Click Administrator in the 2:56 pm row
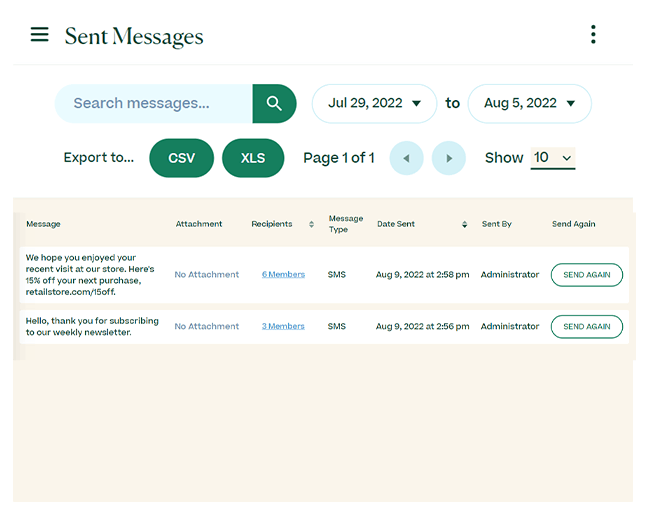Image resolution: width=649 pixels, height=517 pixels. click(510, 326)
